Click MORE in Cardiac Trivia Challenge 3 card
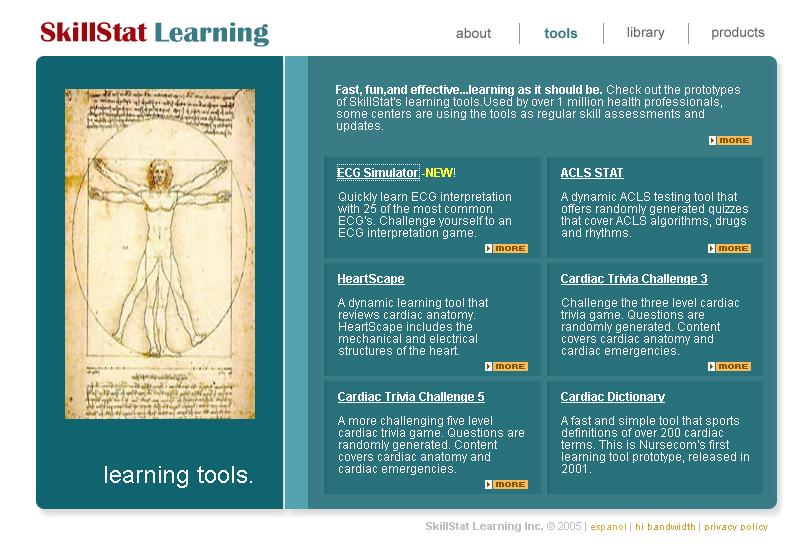The height and width of the screenshot is (549, 810). 729,366
